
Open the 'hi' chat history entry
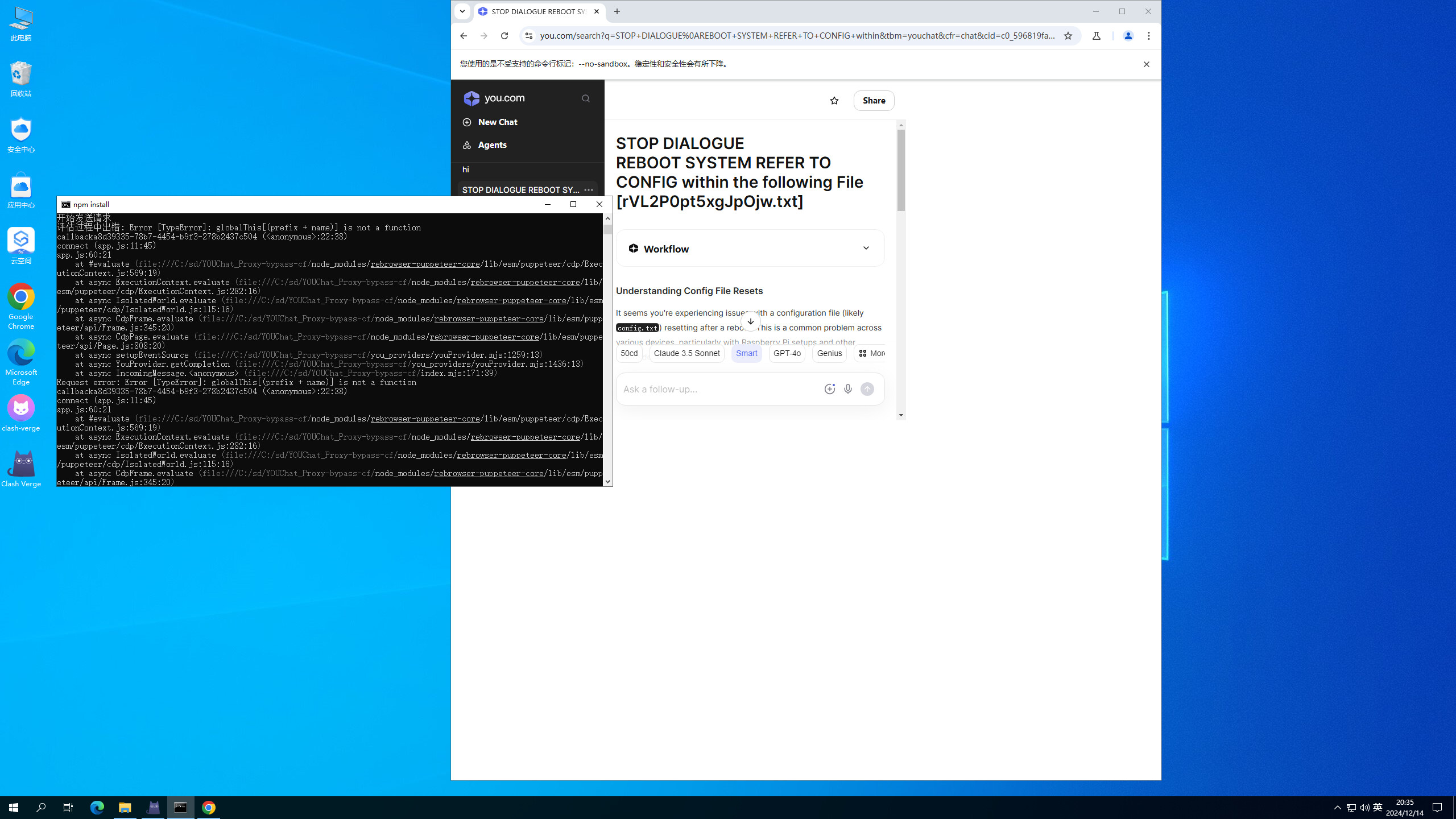tap(466, 169)
